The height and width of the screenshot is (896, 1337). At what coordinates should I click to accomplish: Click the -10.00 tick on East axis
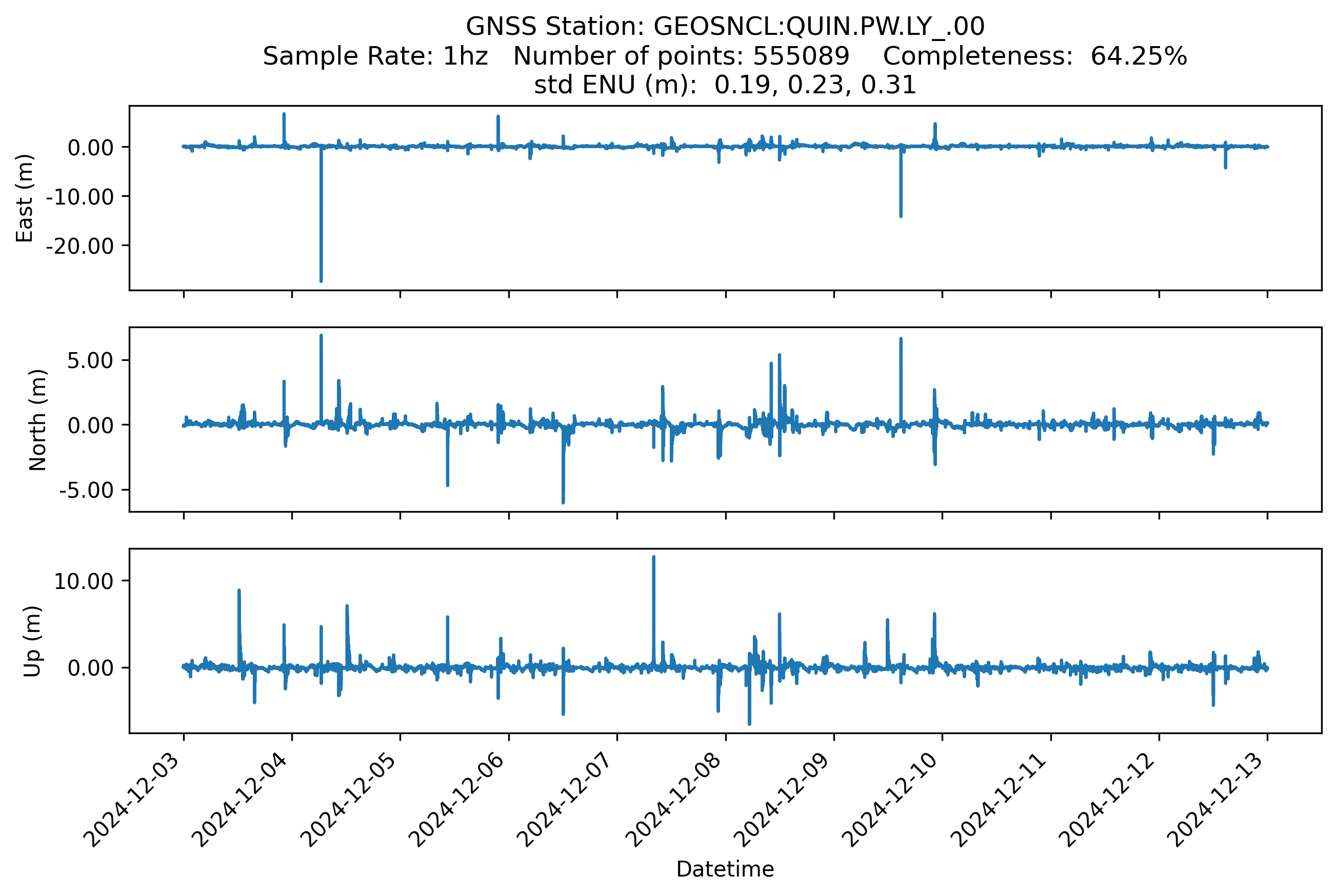click(80, 197)
